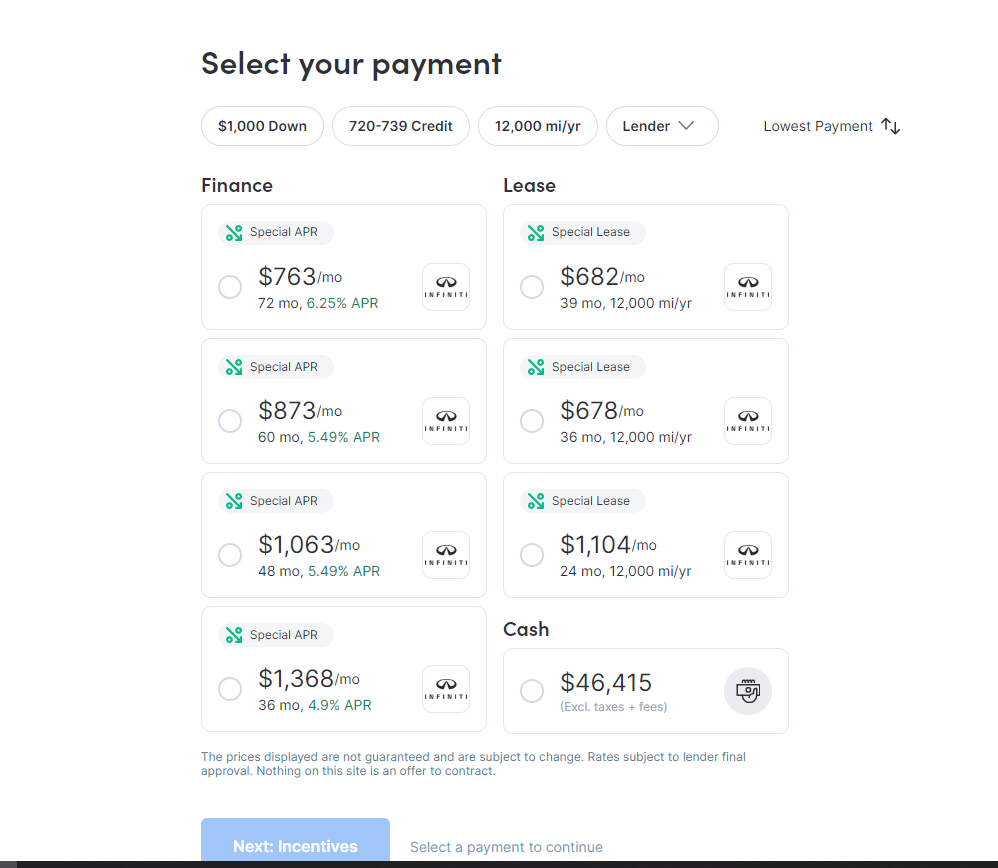Click the scissors icon on the $682 Special Lease badge

tap(535, 233)
